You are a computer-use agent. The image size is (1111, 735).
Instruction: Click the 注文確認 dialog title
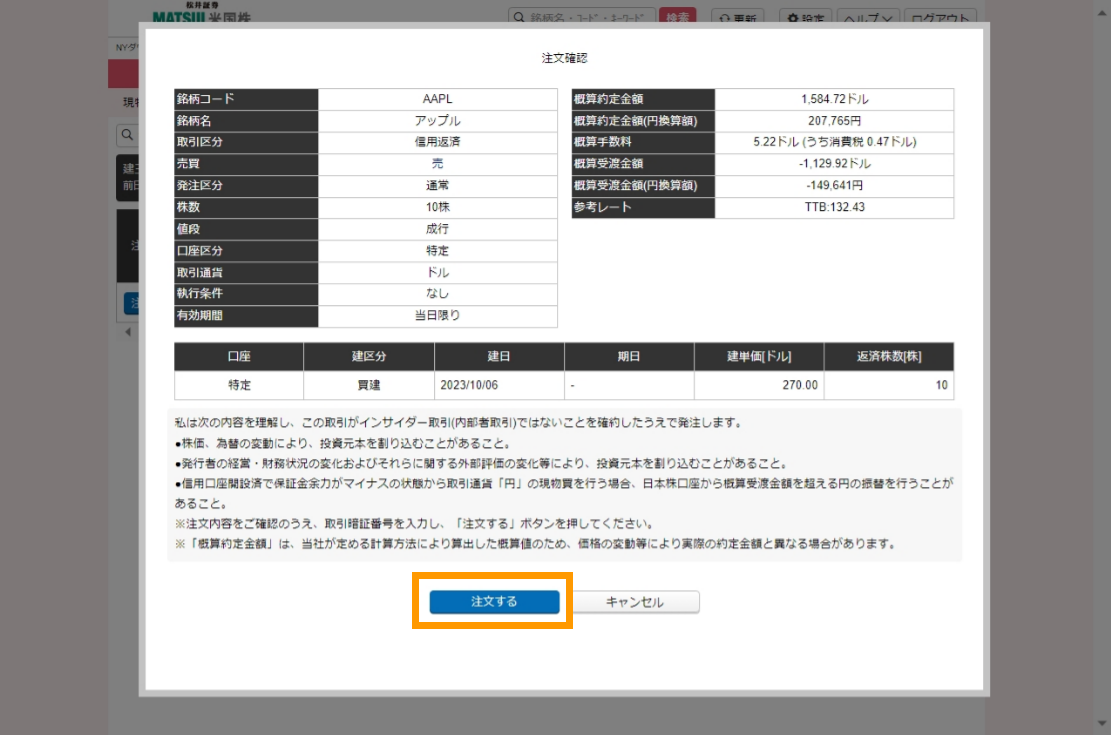[564, 58]
